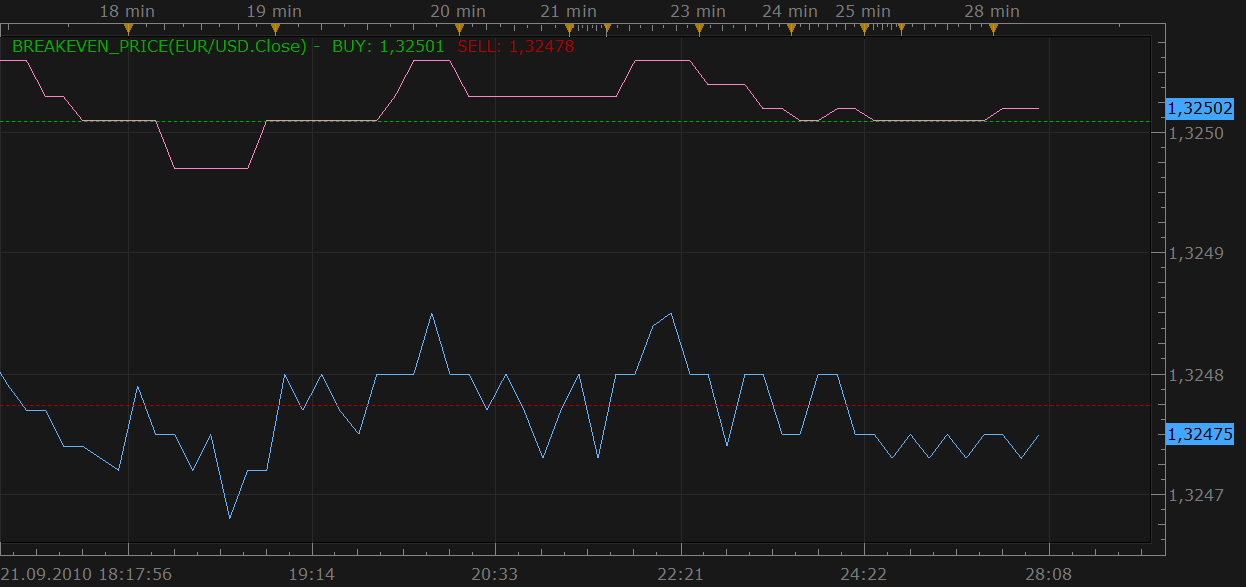Click the 1,3249 price axis label
This screenshot has width=1246, height=587.
1196,254
